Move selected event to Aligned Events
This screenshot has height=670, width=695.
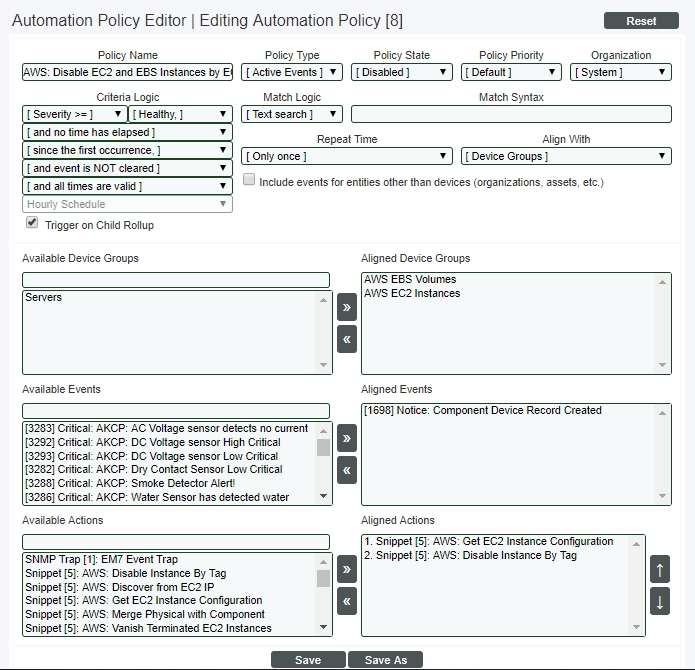click(x=347, y=437)
